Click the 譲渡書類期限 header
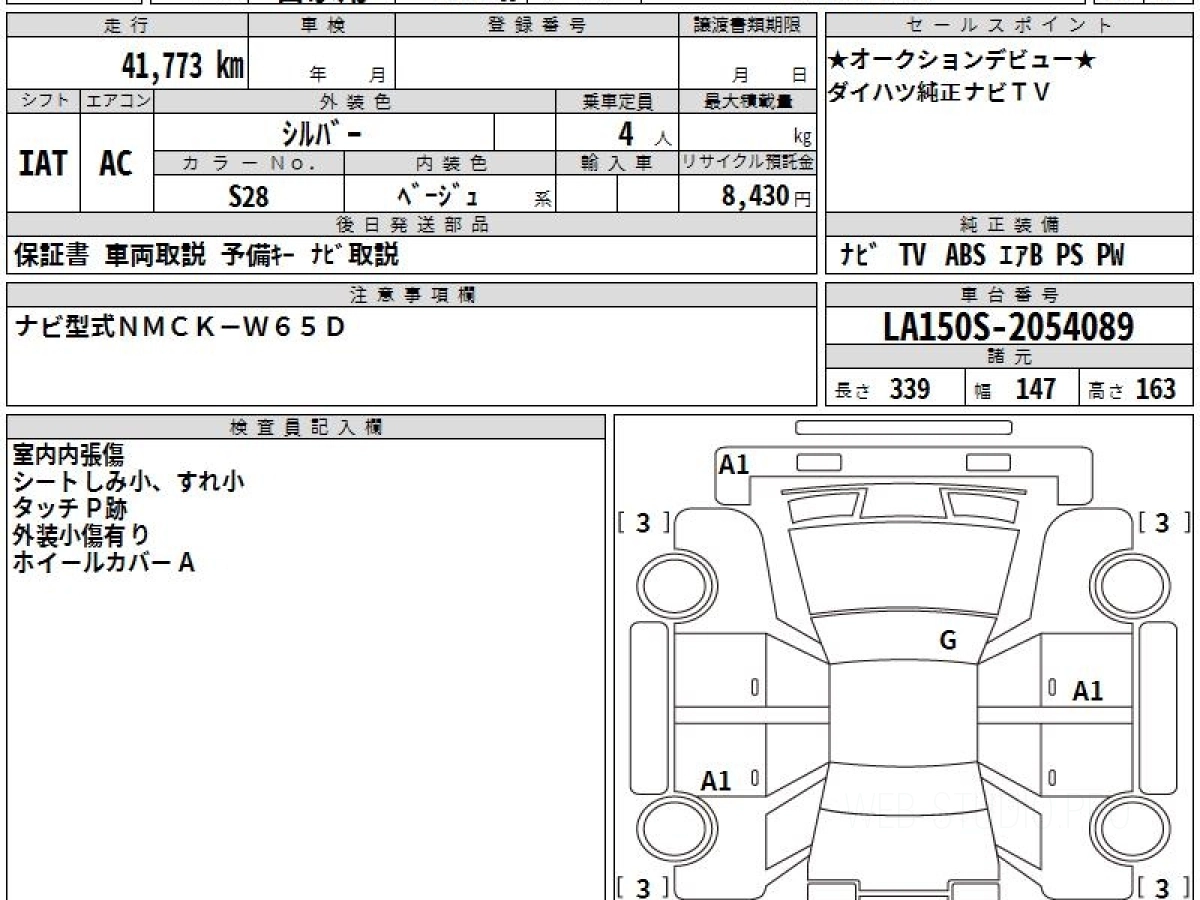Screen dimensions: 1200x900 [x=747, y=26]
